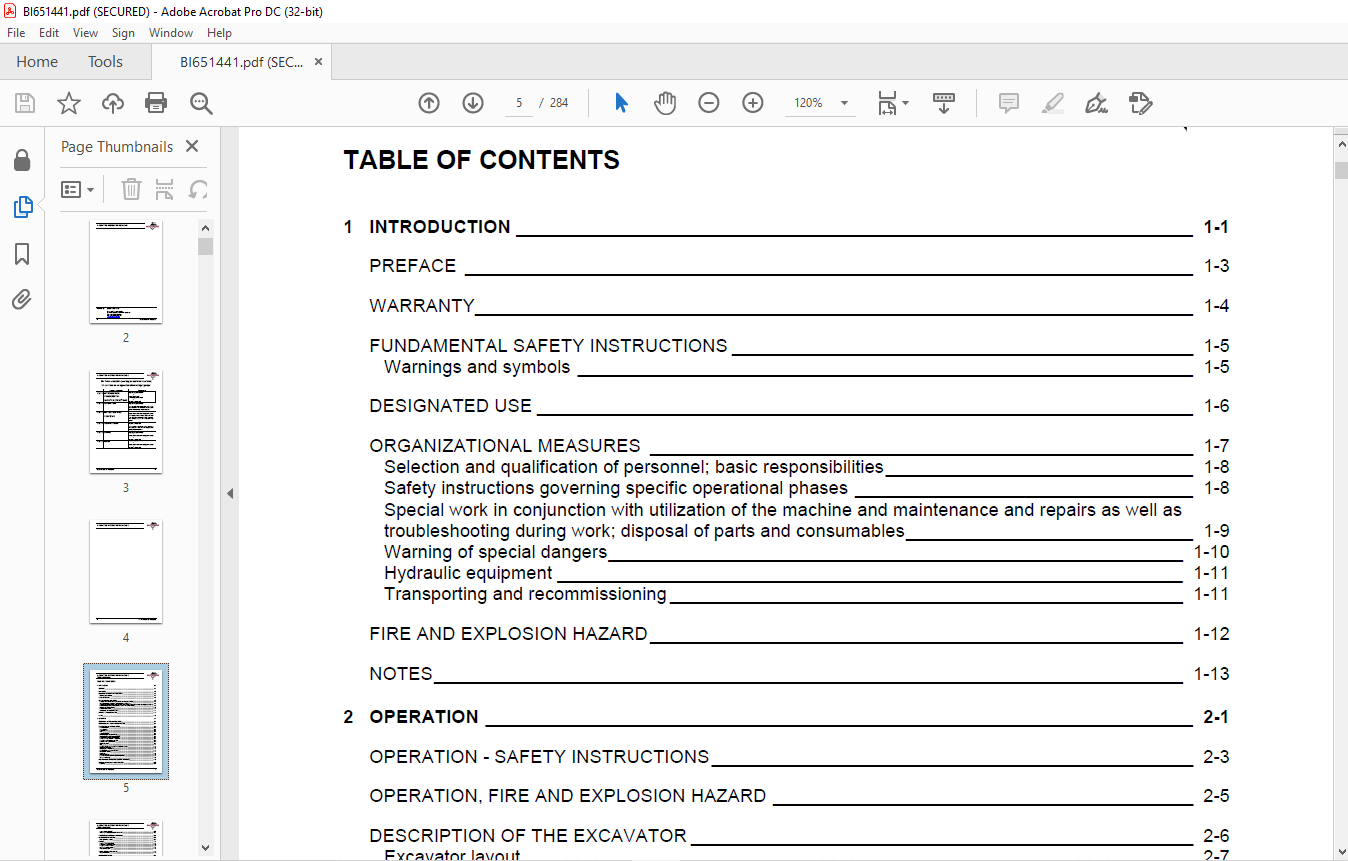
Task: Open the Find text magnifier icon
Action: tap(201, 103)
